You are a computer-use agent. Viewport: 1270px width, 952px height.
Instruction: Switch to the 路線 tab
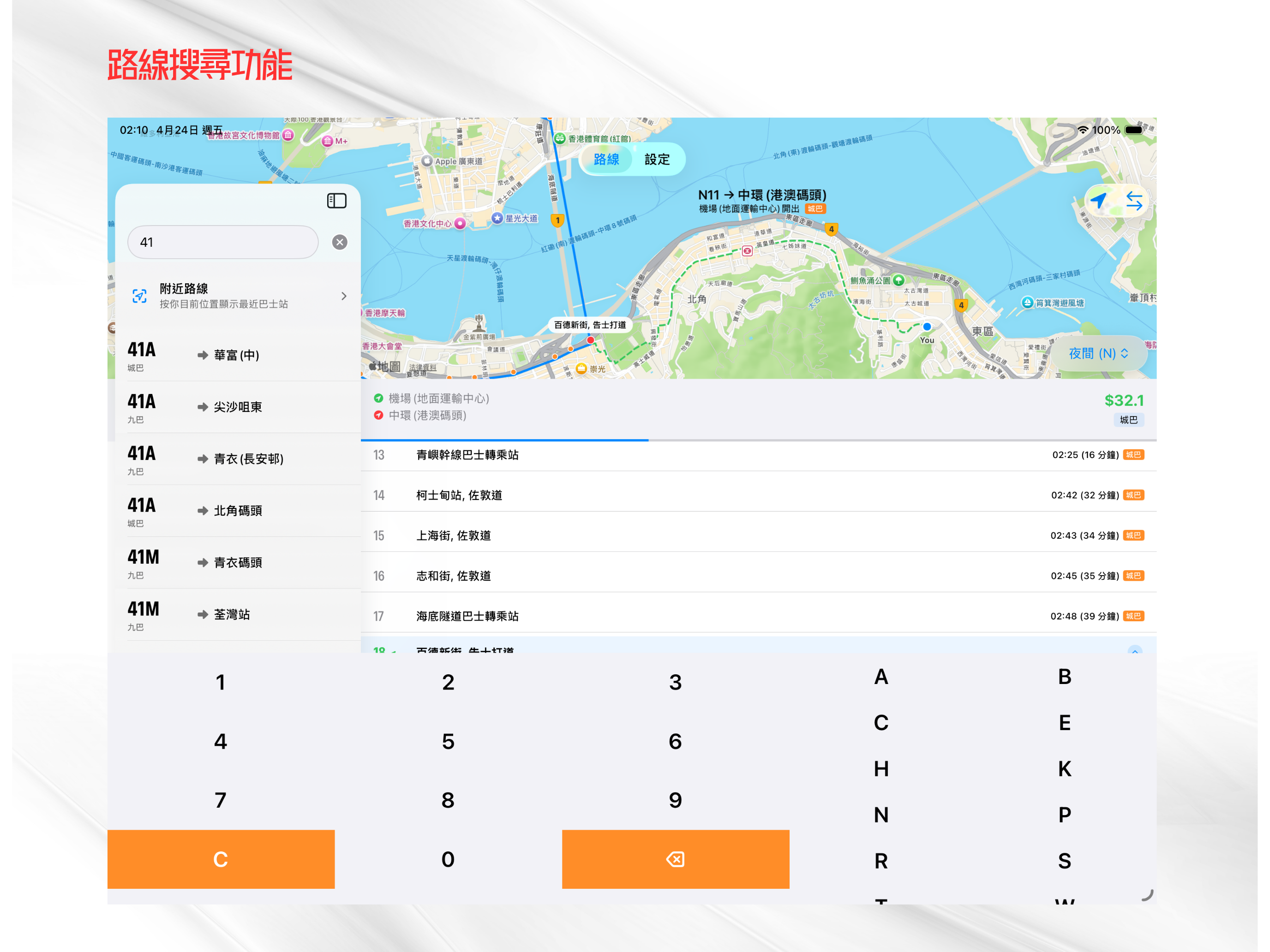click(x=606, y=160)
